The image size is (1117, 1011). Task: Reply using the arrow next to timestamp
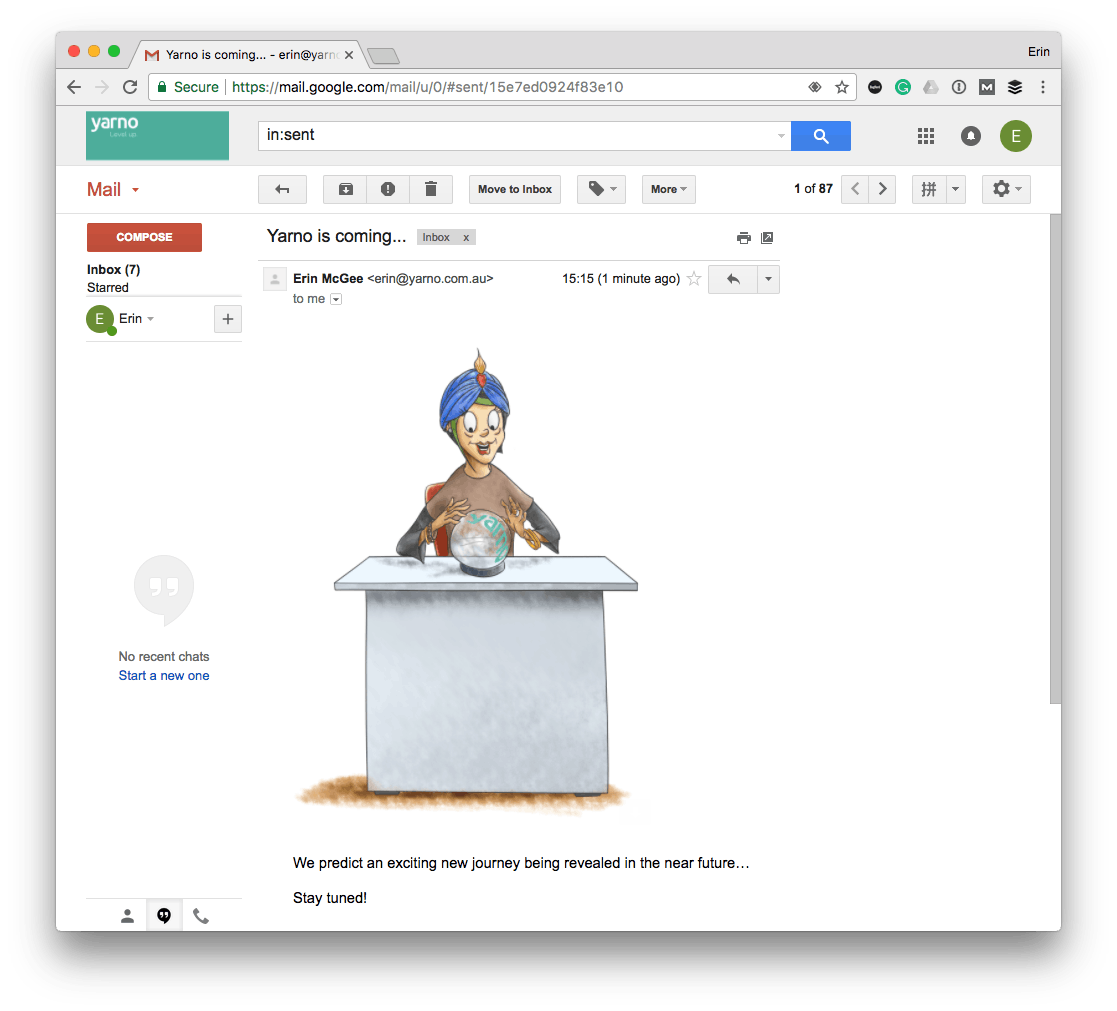point(733,279)
